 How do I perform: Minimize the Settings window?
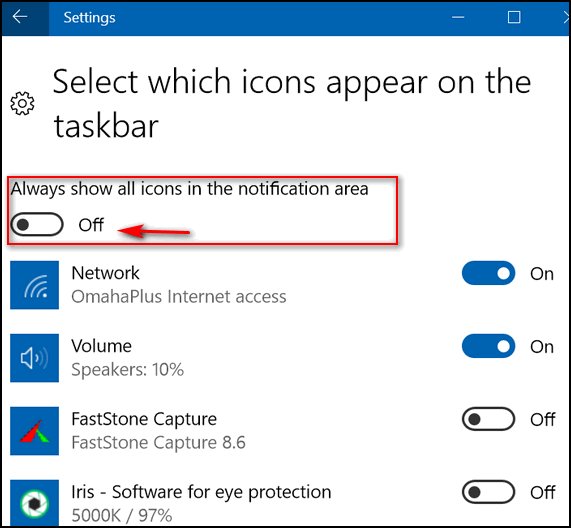[458, 17]
